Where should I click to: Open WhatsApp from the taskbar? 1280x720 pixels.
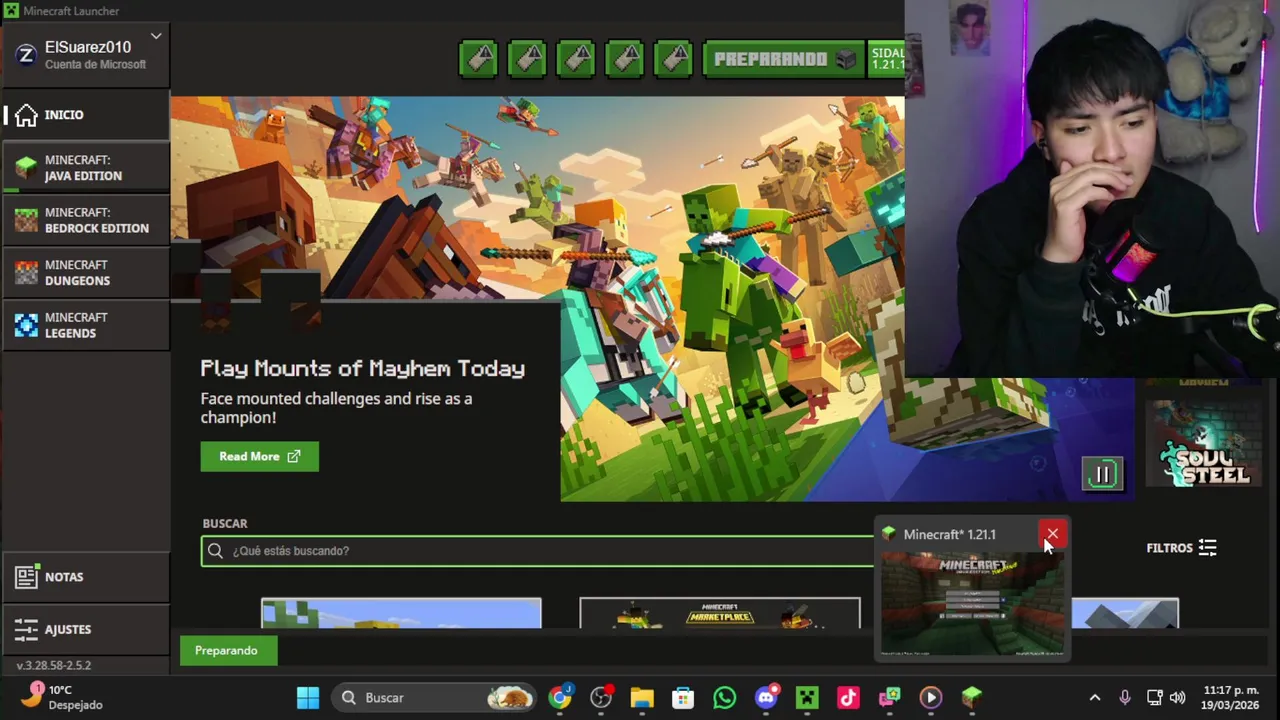pos(724,698)
